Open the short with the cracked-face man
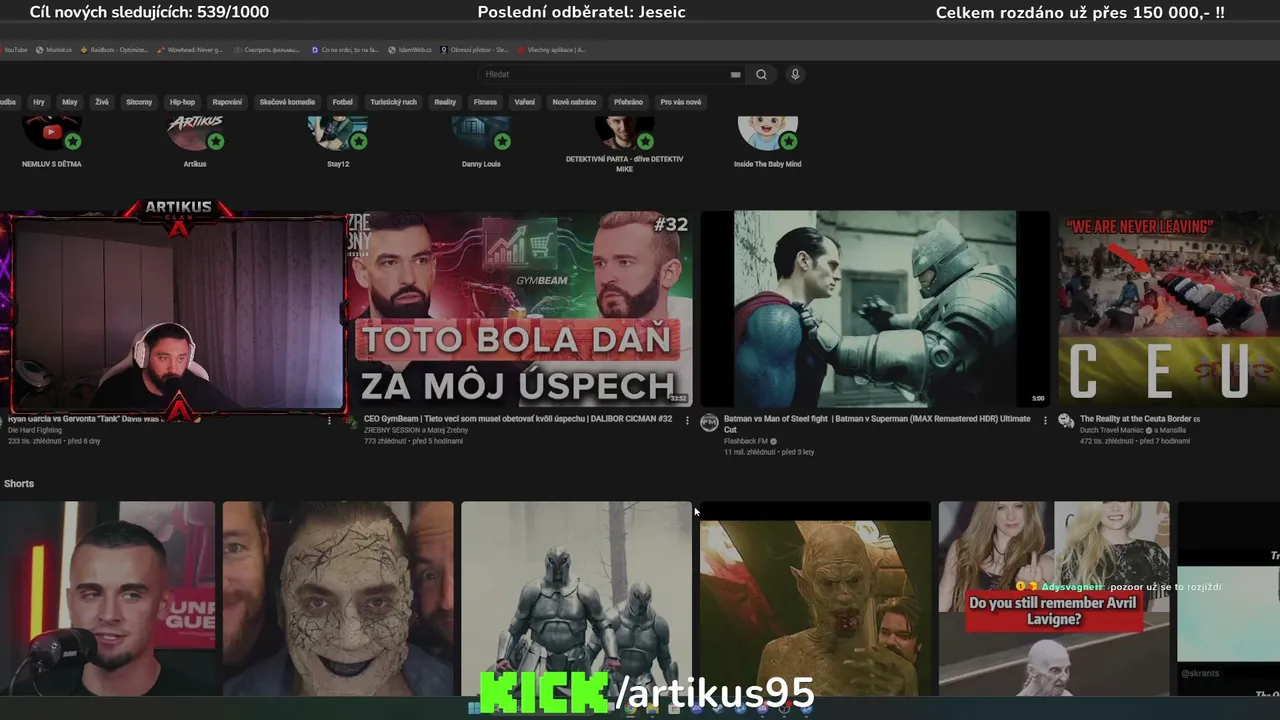1280x720 pixels. click(338, 598)
